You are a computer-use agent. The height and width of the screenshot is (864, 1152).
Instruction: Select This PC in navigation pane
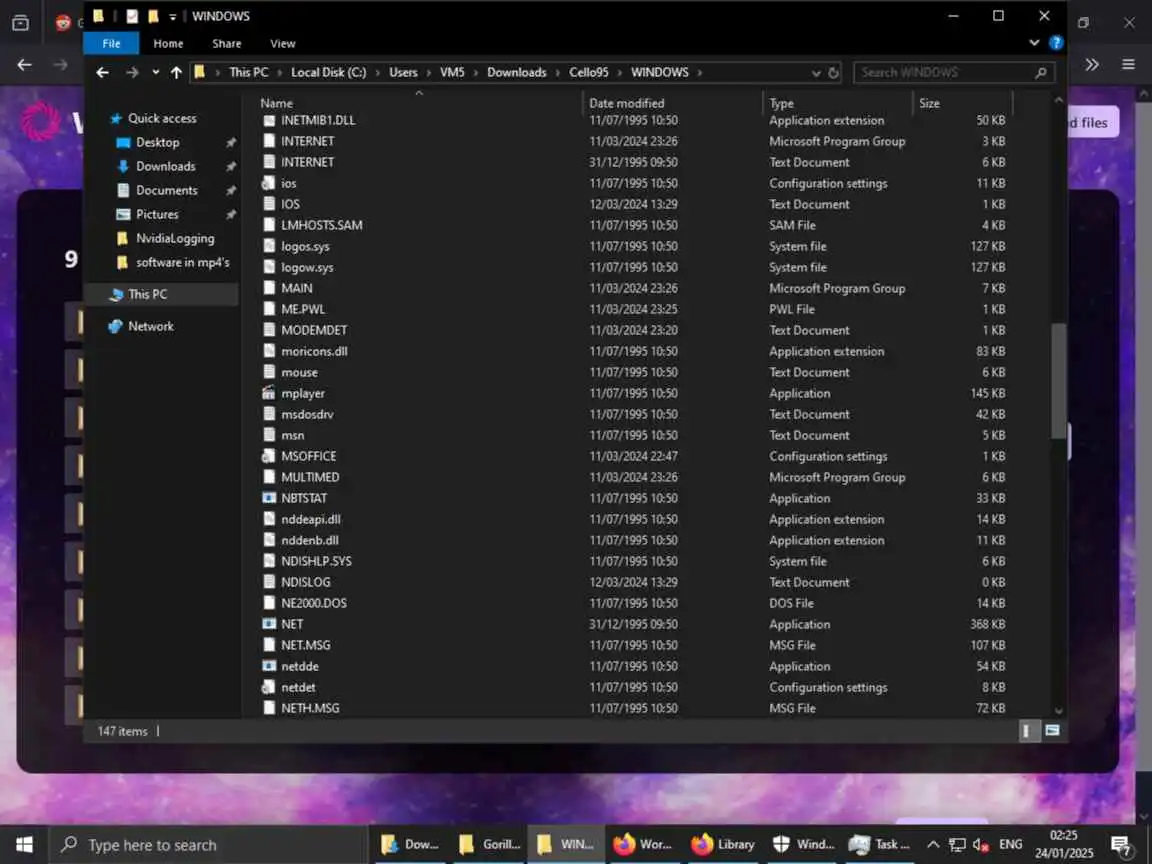coord(147,294)
